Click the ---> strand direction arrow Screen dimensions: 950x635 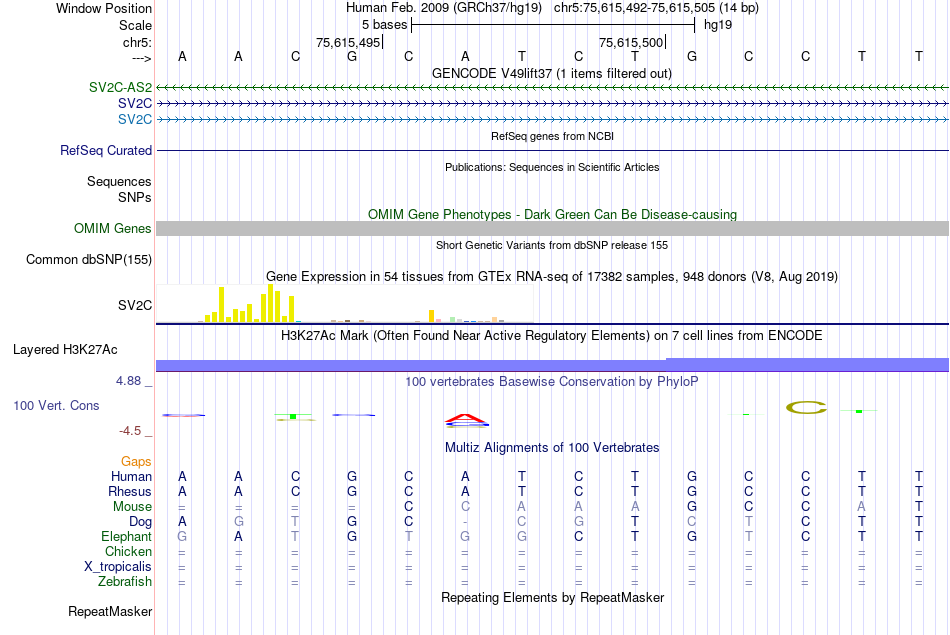click(141, 58)
